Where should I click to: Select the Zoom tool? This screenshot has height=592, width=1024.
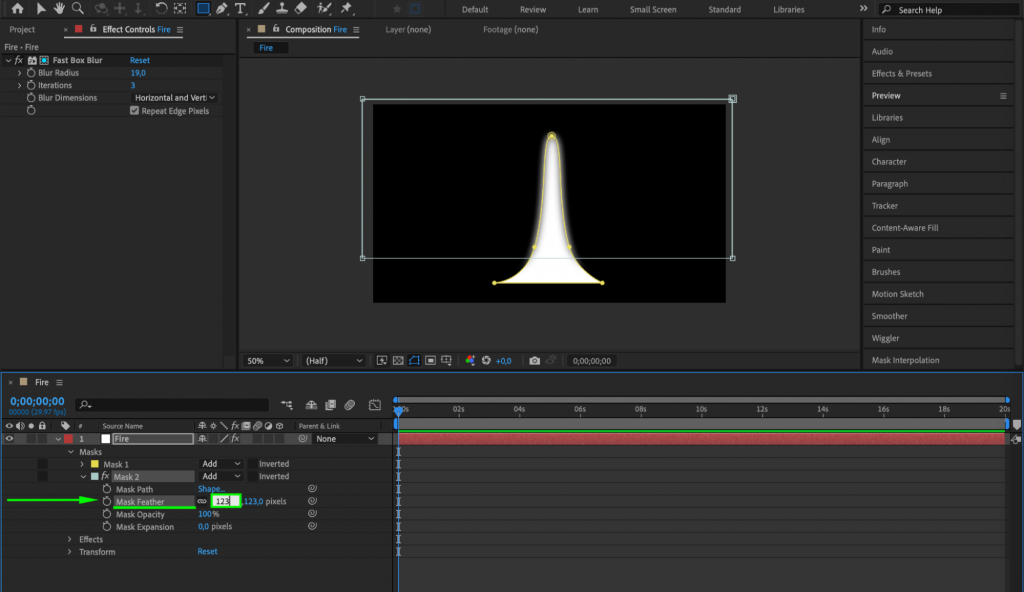click(x=78, y=9)
